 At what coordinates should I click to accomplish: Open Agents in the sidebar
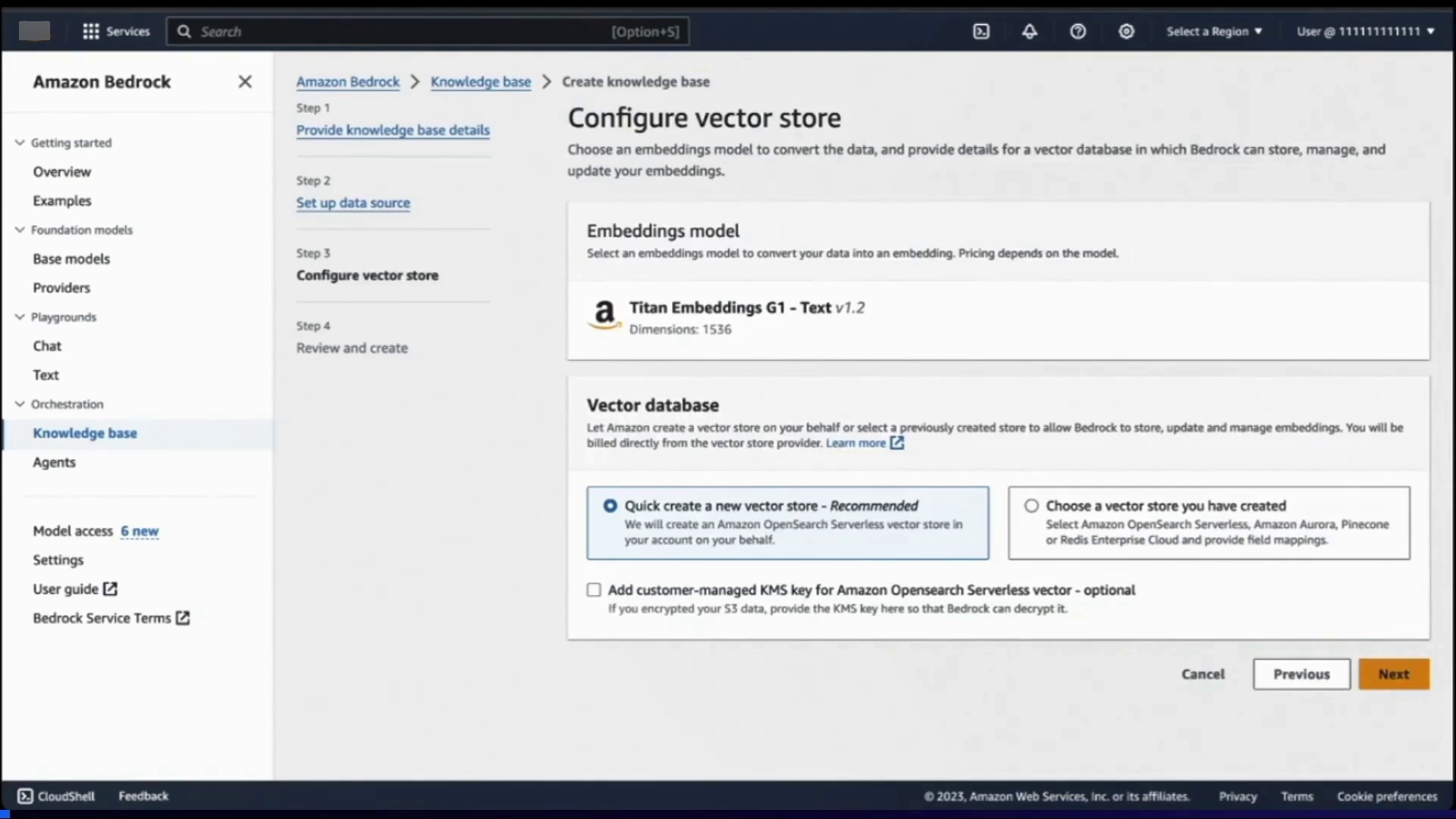(54, 463)
